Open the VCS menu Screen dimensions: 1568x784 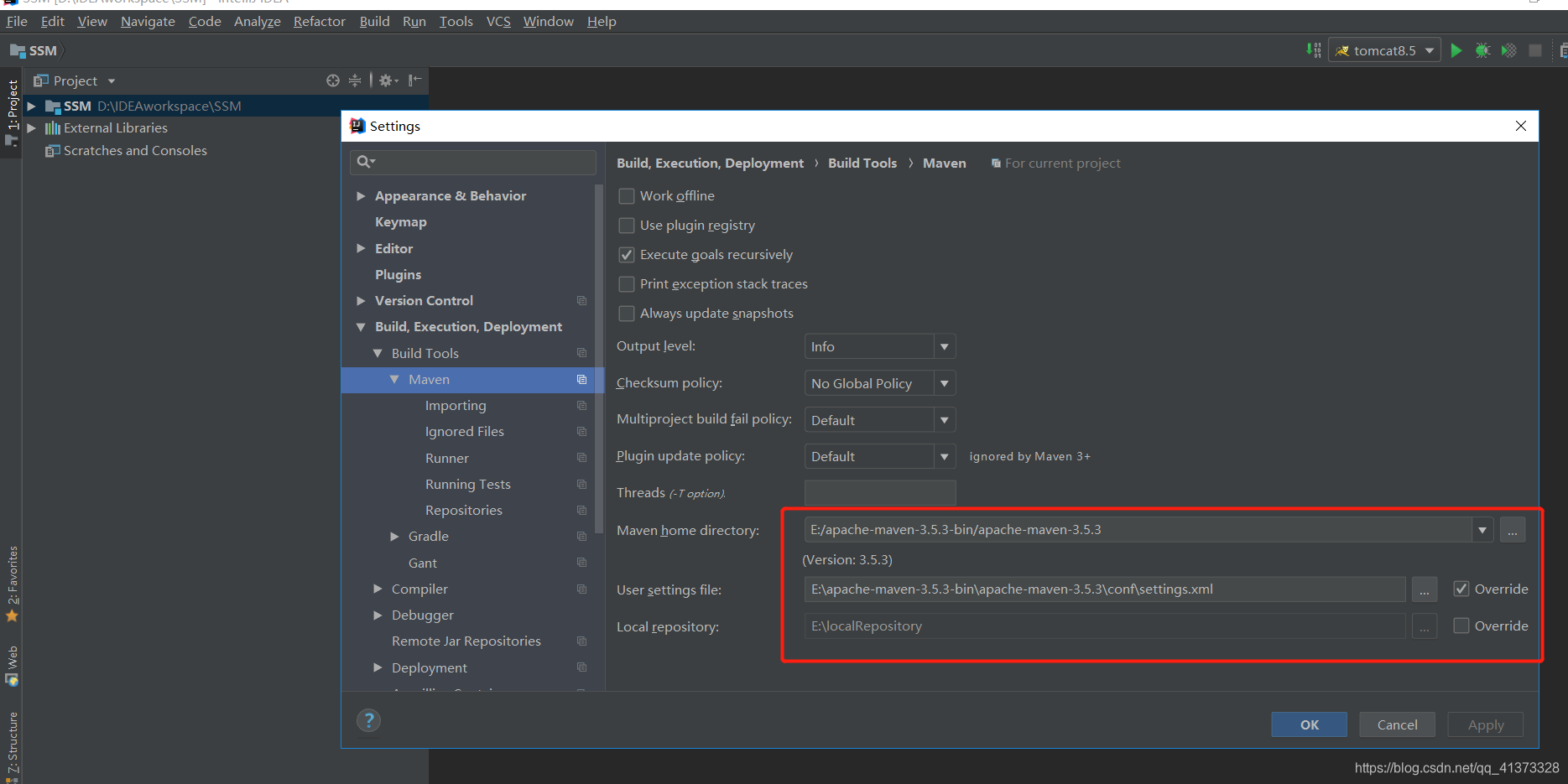coord(498,21)
